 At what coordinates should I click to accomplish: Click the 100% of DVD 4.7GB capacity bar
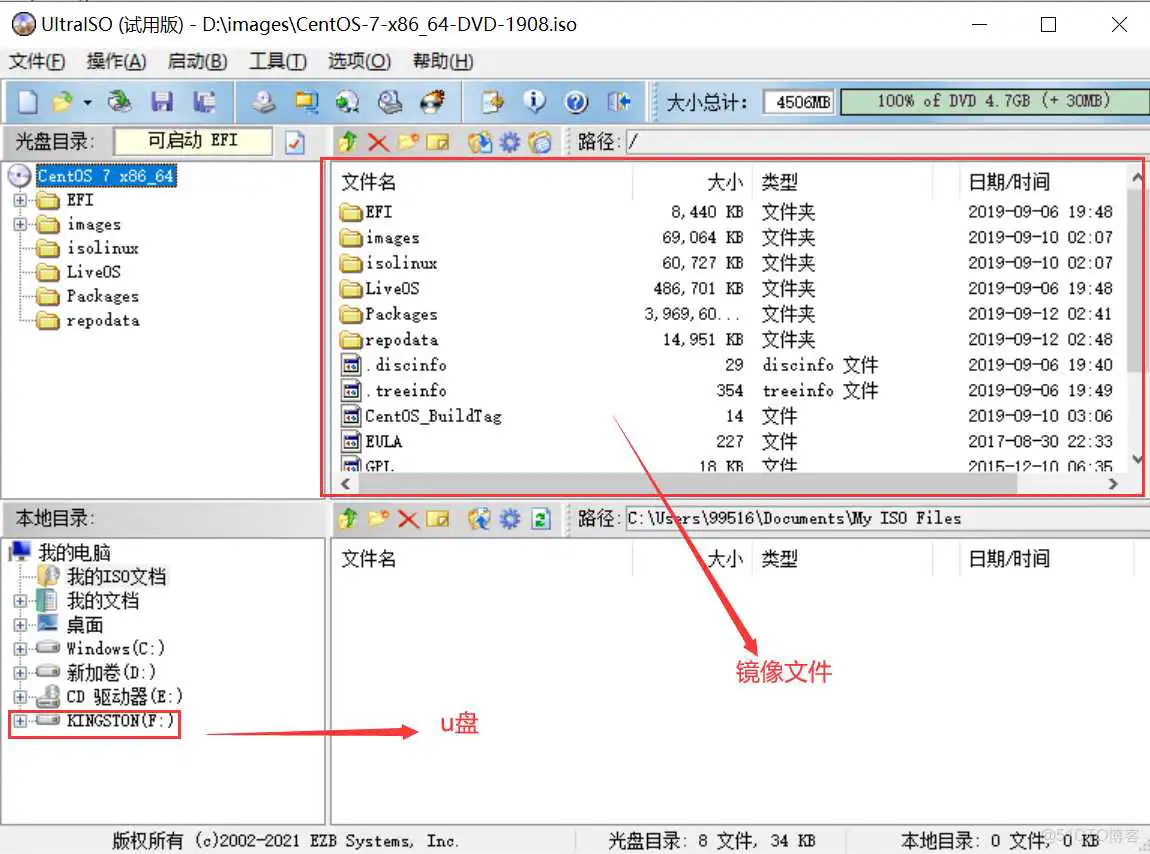[994, 101]
